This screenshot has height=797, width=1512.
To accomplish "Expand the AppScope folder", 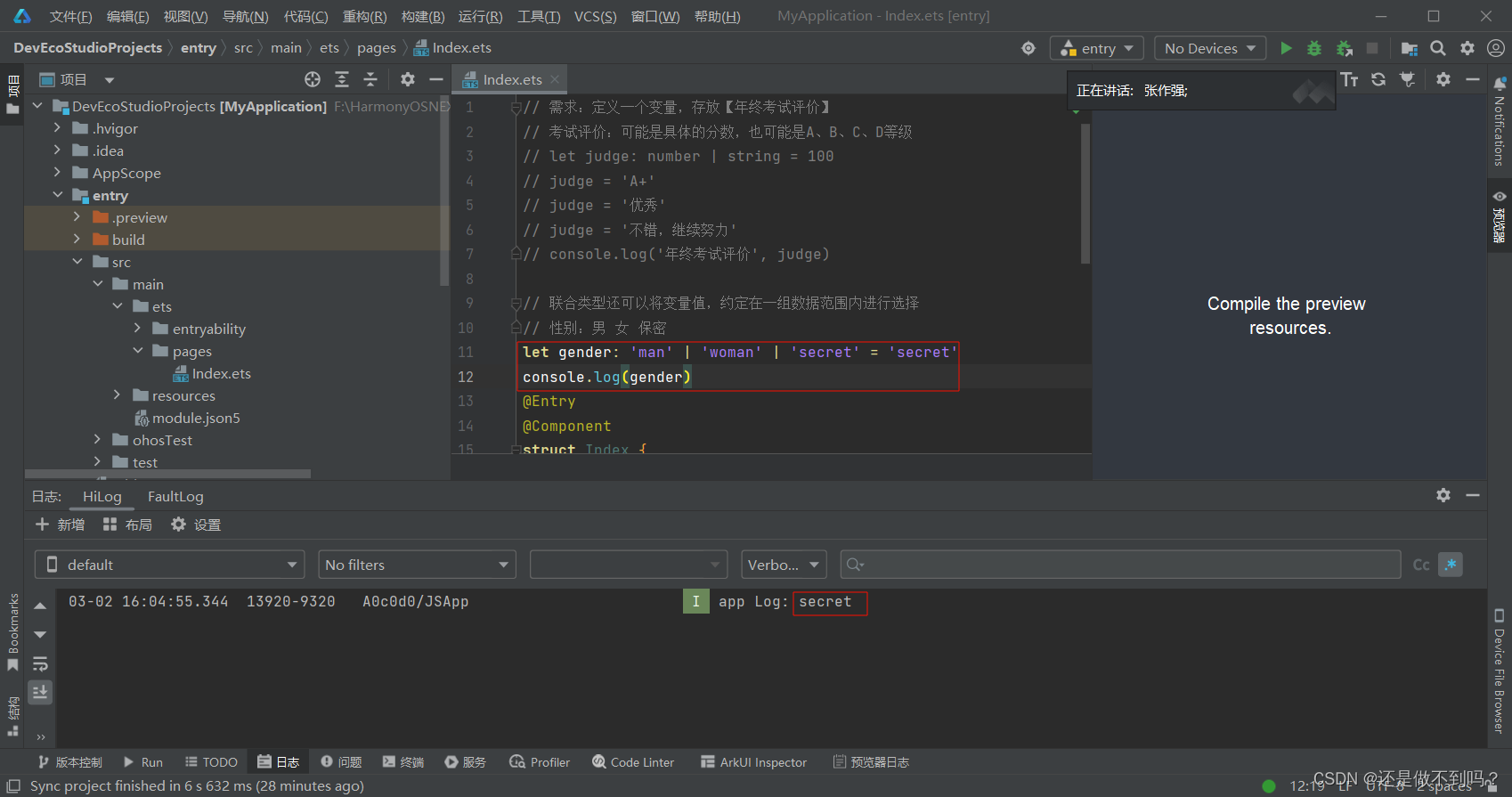I will [x=57, y=173].
